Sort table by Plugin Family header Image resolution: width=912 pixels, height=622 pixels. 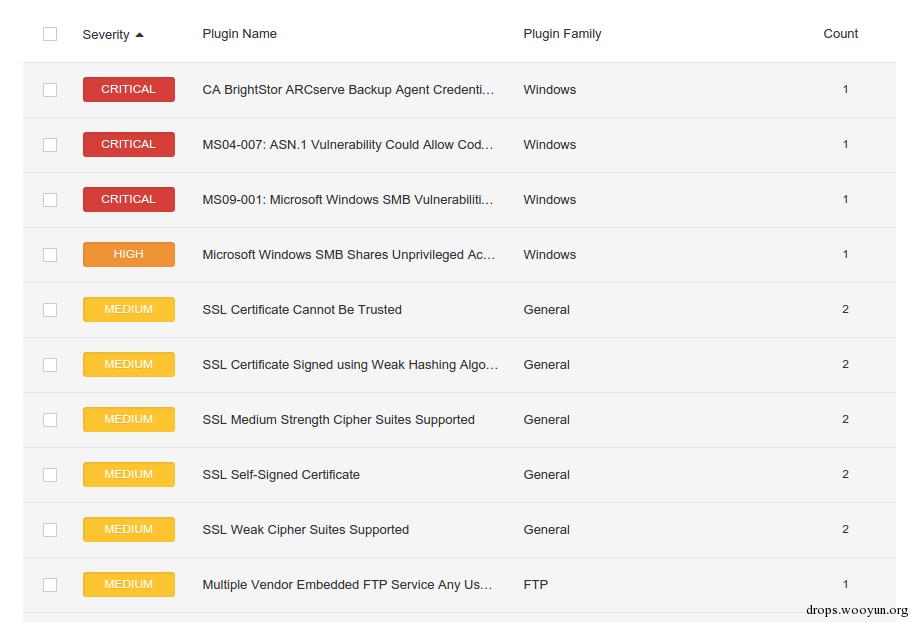[x=562, y=34]
